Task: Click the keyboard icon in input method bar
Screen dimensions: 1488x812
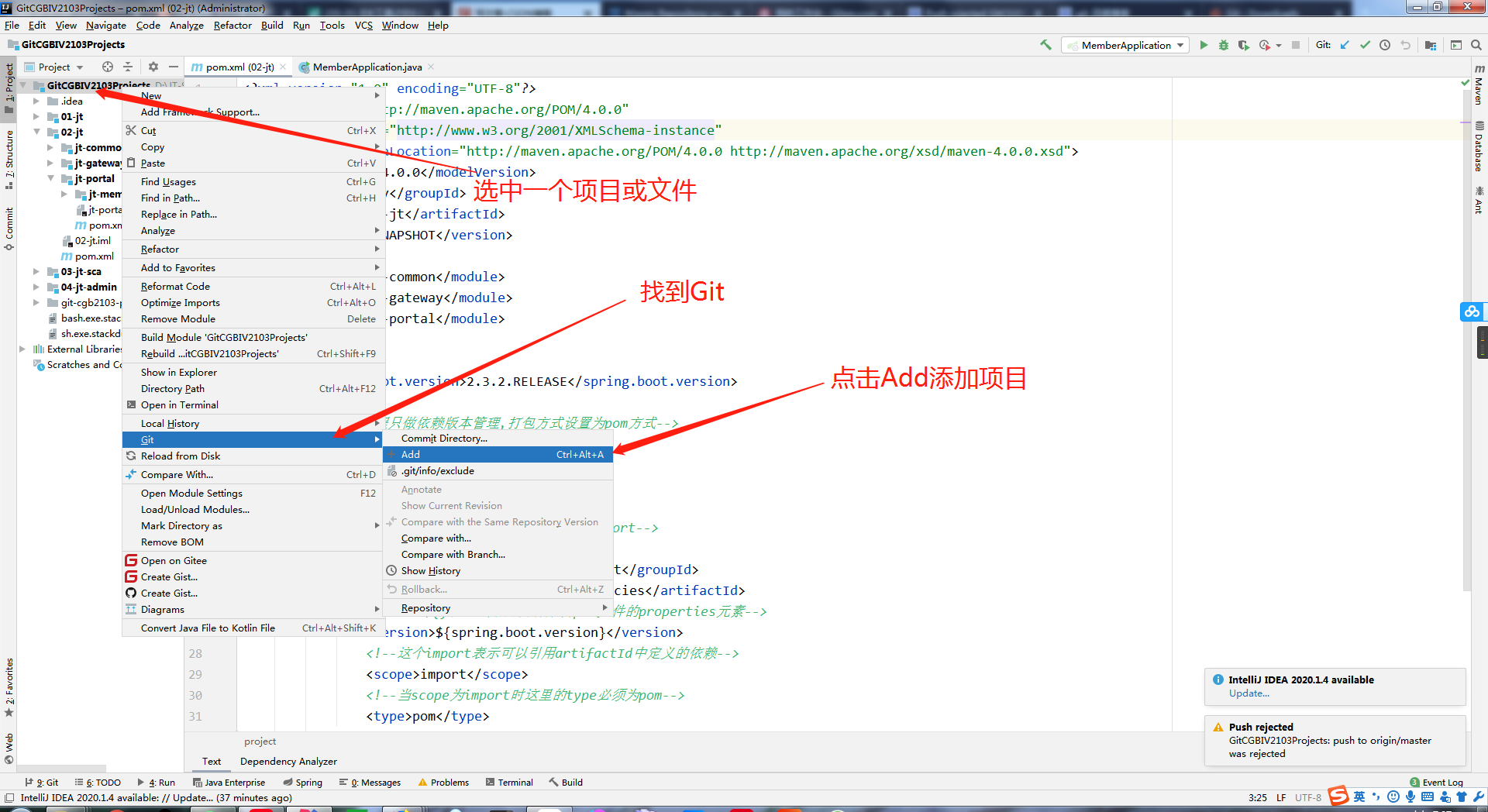Action: pos(1428,797)
